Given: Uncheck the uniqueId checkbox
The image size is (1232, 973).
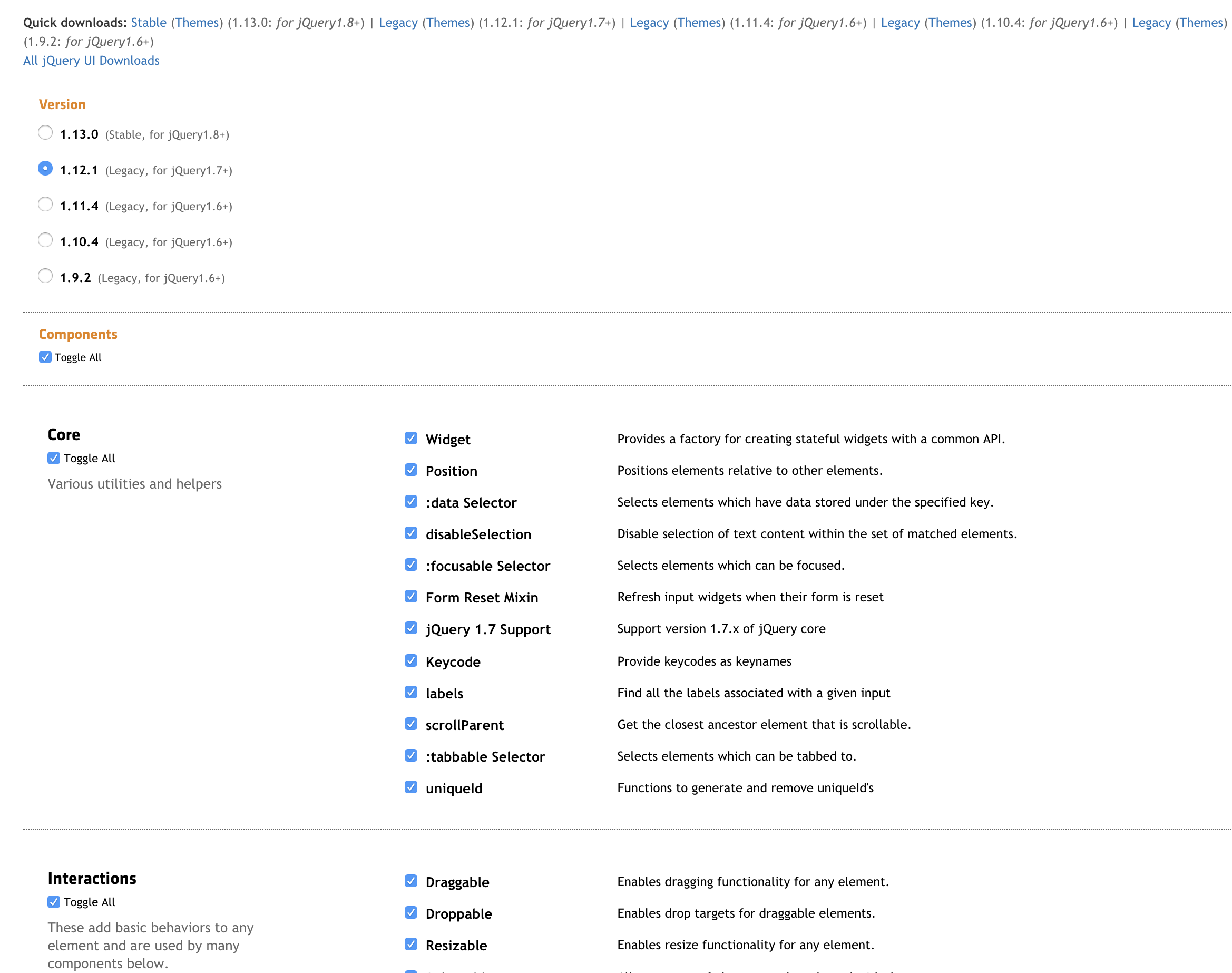Looking at the screenshot, I should pyautogui.click(x=410, y=787).
